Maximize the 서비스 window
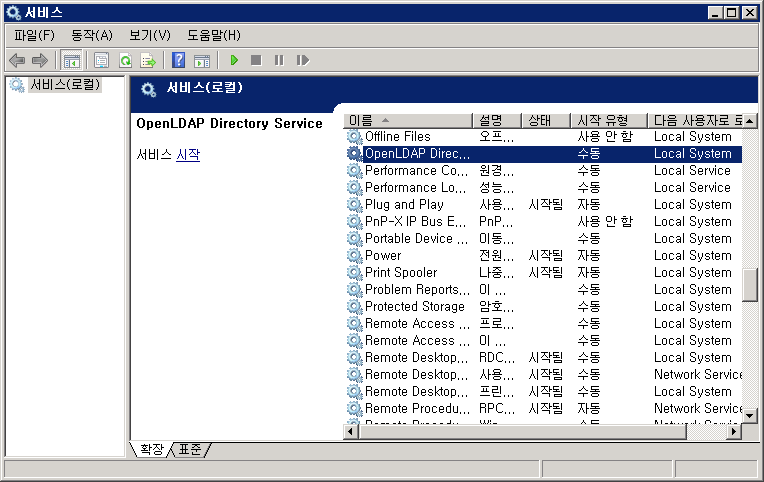 732,13
